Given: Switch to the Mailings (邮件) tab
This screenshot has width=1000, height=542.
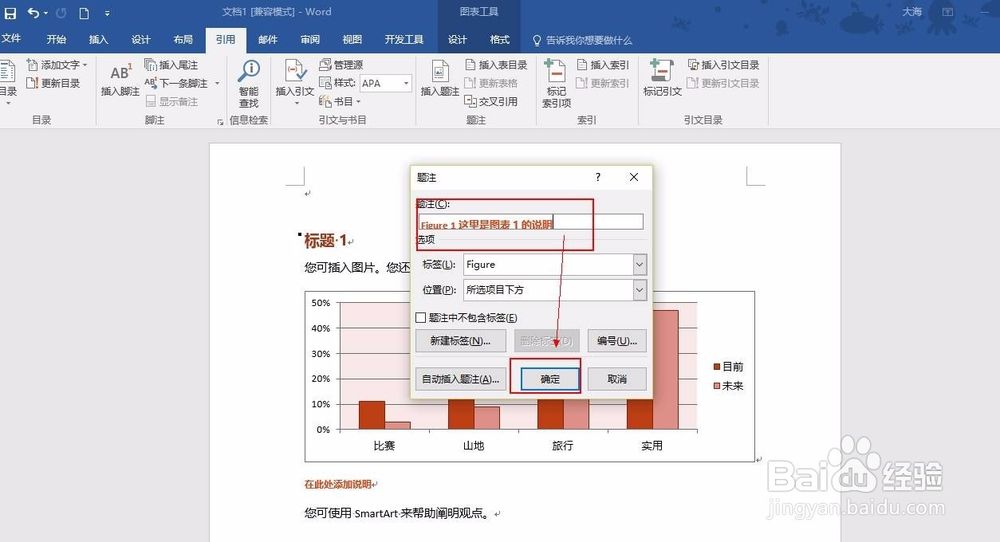Looking at the screenshot, I should pyautogui.click(x=268, y=40).
